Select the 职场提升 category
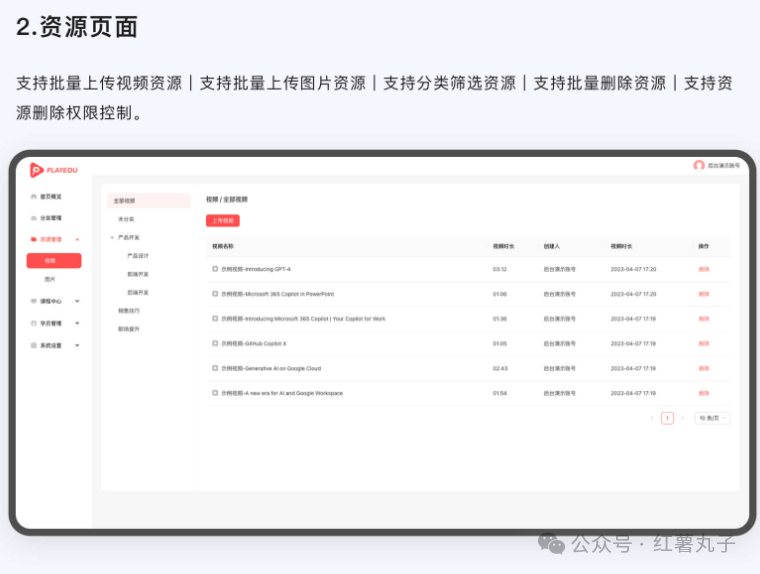 [129, 329]
